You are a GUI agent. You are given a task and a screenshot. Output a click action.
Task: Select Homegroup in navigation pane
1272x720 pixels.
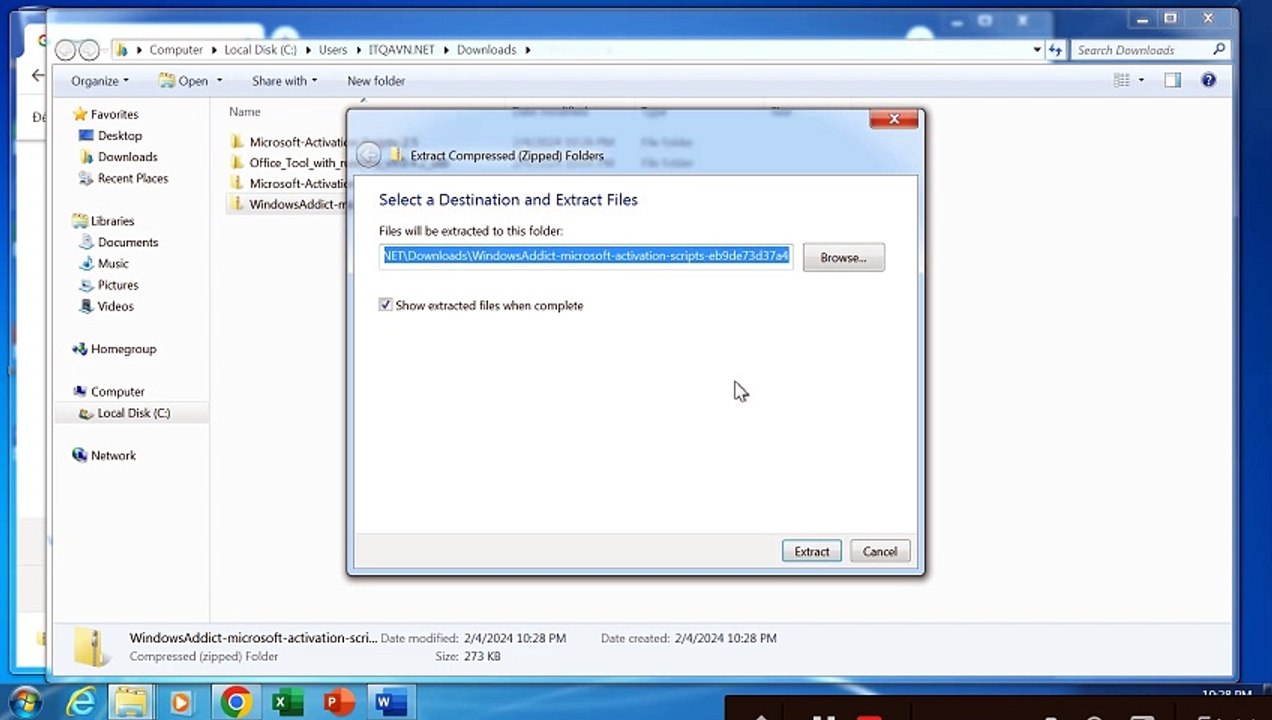click(123, 349)
